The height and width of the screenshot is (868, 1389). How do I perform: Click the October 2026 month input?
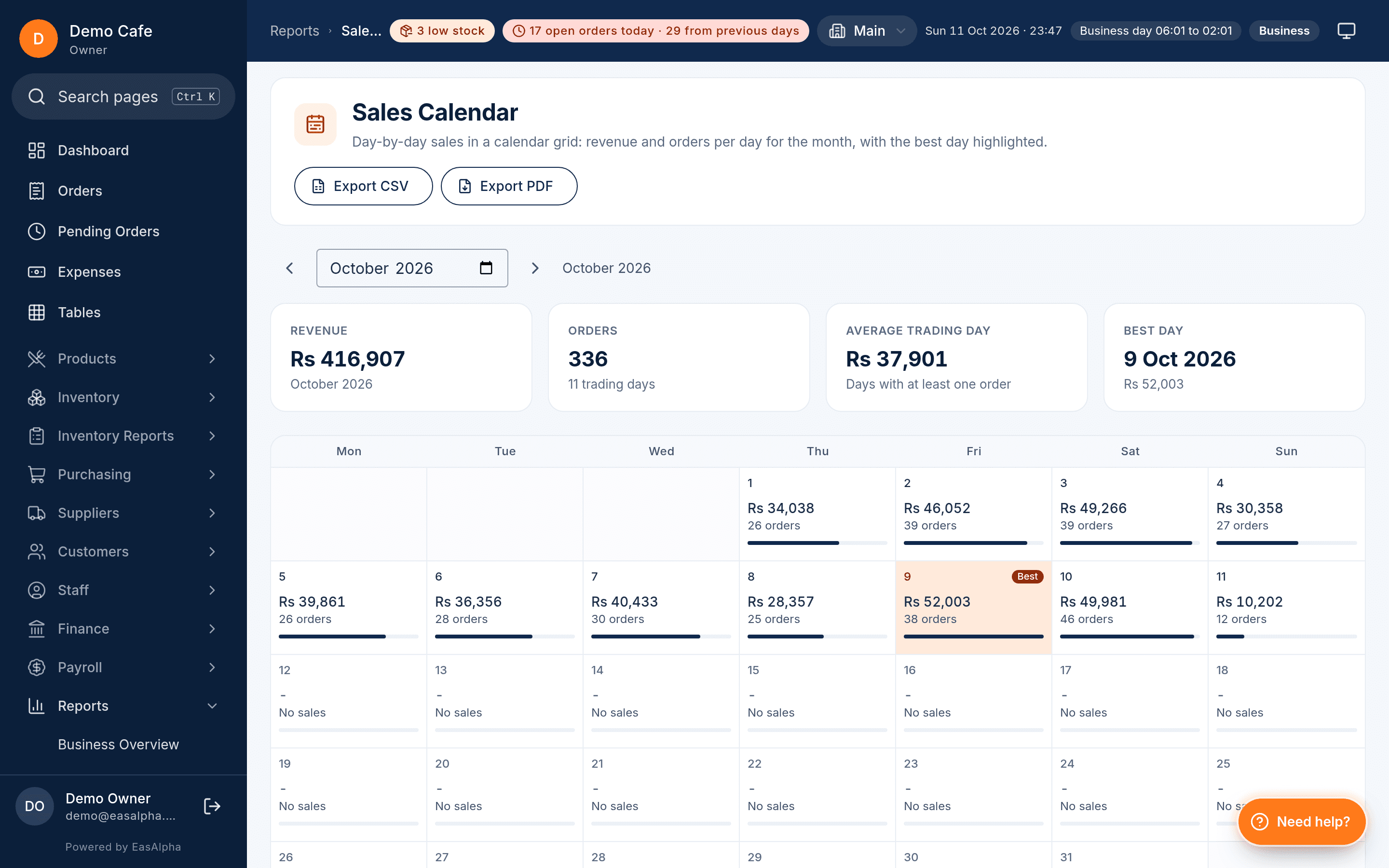point(412,268)
